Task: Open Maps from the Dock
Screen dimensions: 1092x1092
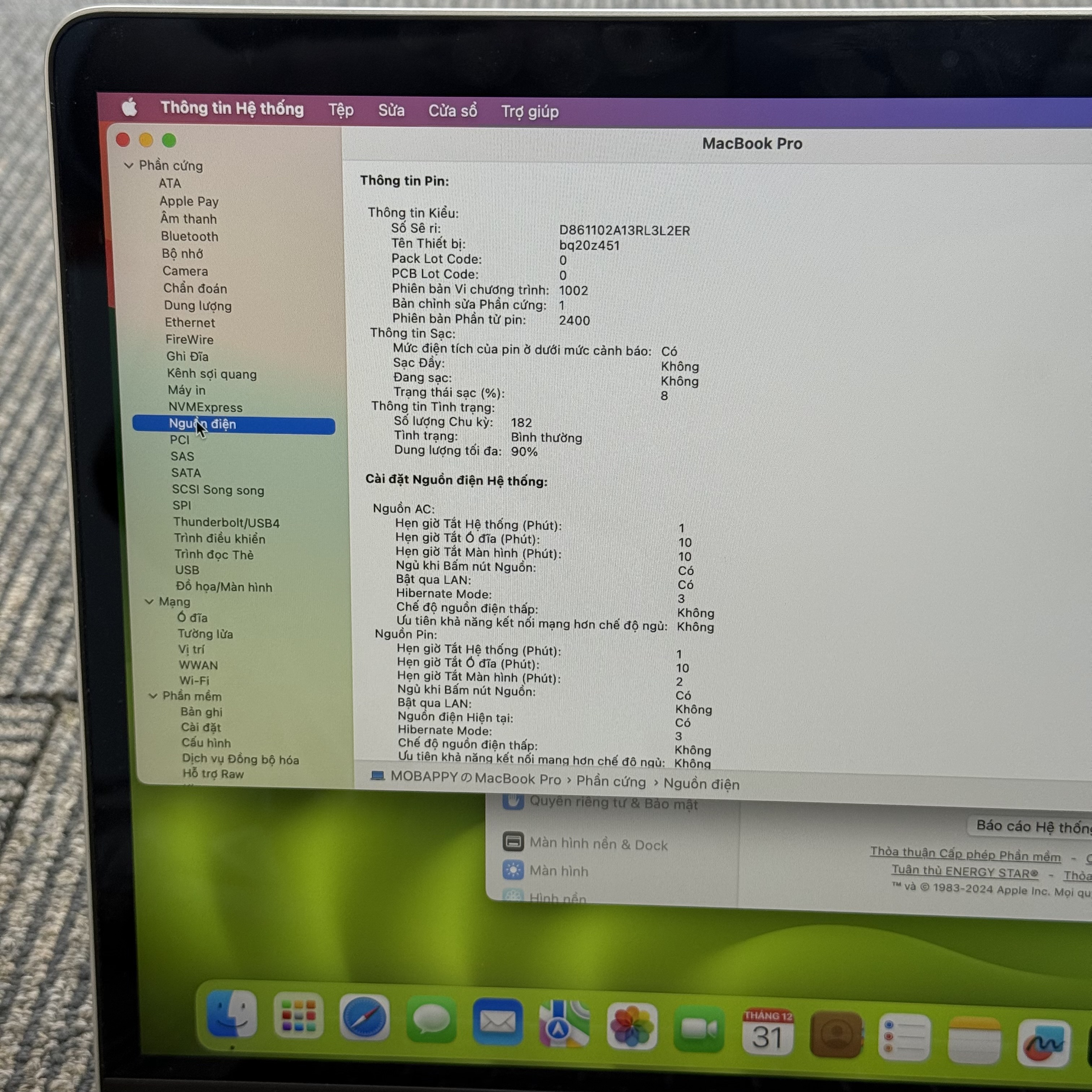Action: pyautogui.click(x=564, y=1024)
